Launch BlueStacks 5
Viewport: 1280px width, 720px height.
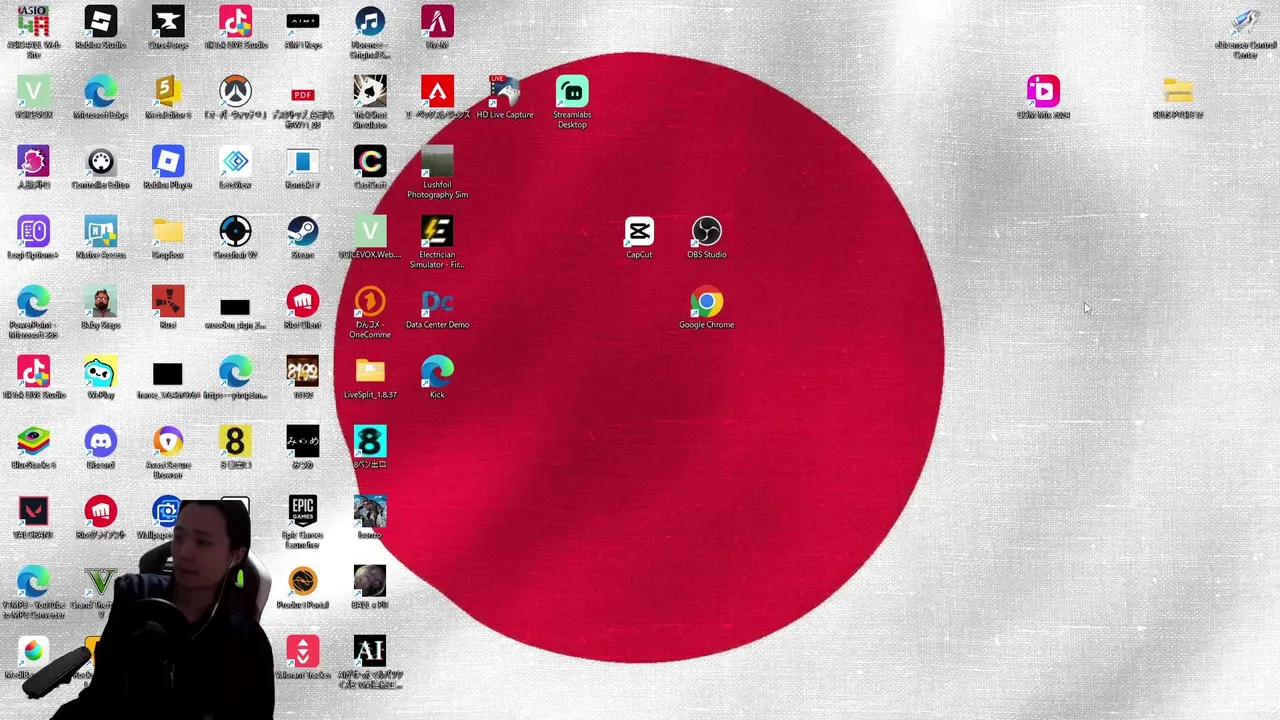(33, 442)
